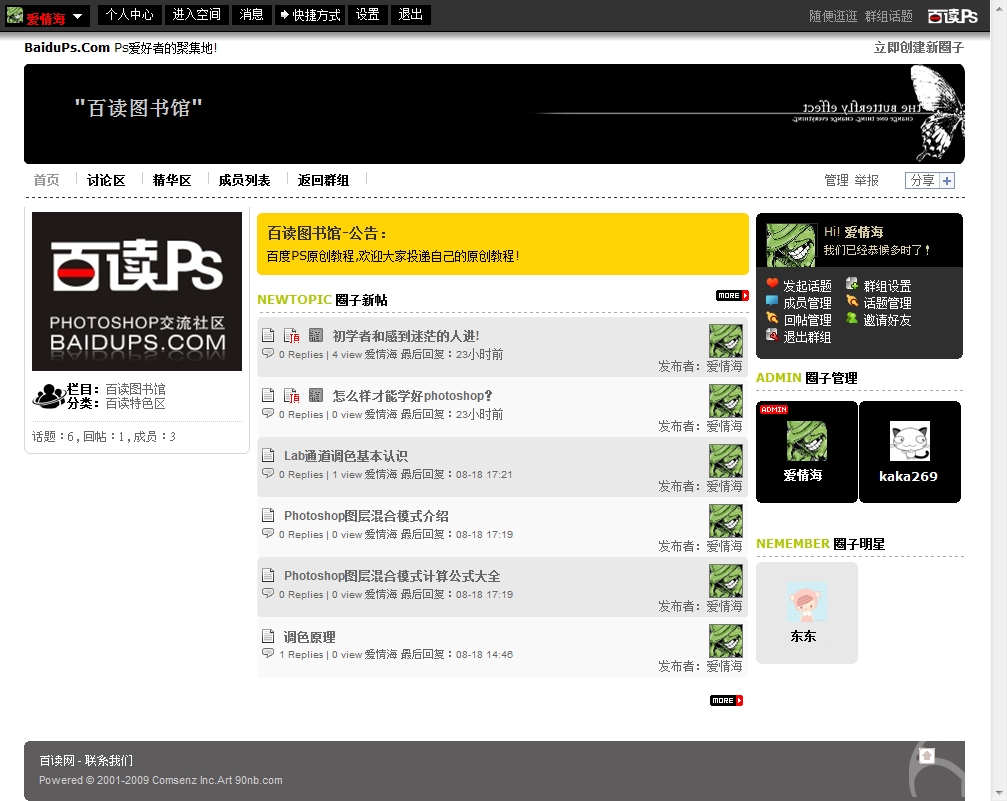The width and height of the screenshot is (1007, 801).
Task: Open 话题管理 topic management
Action: (x=888, y=303)
